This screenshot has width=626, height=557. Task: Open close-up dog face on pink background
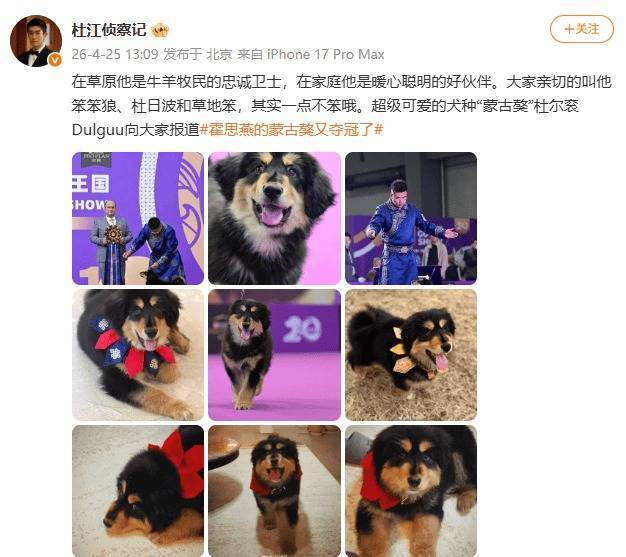(x=274, y=218)
